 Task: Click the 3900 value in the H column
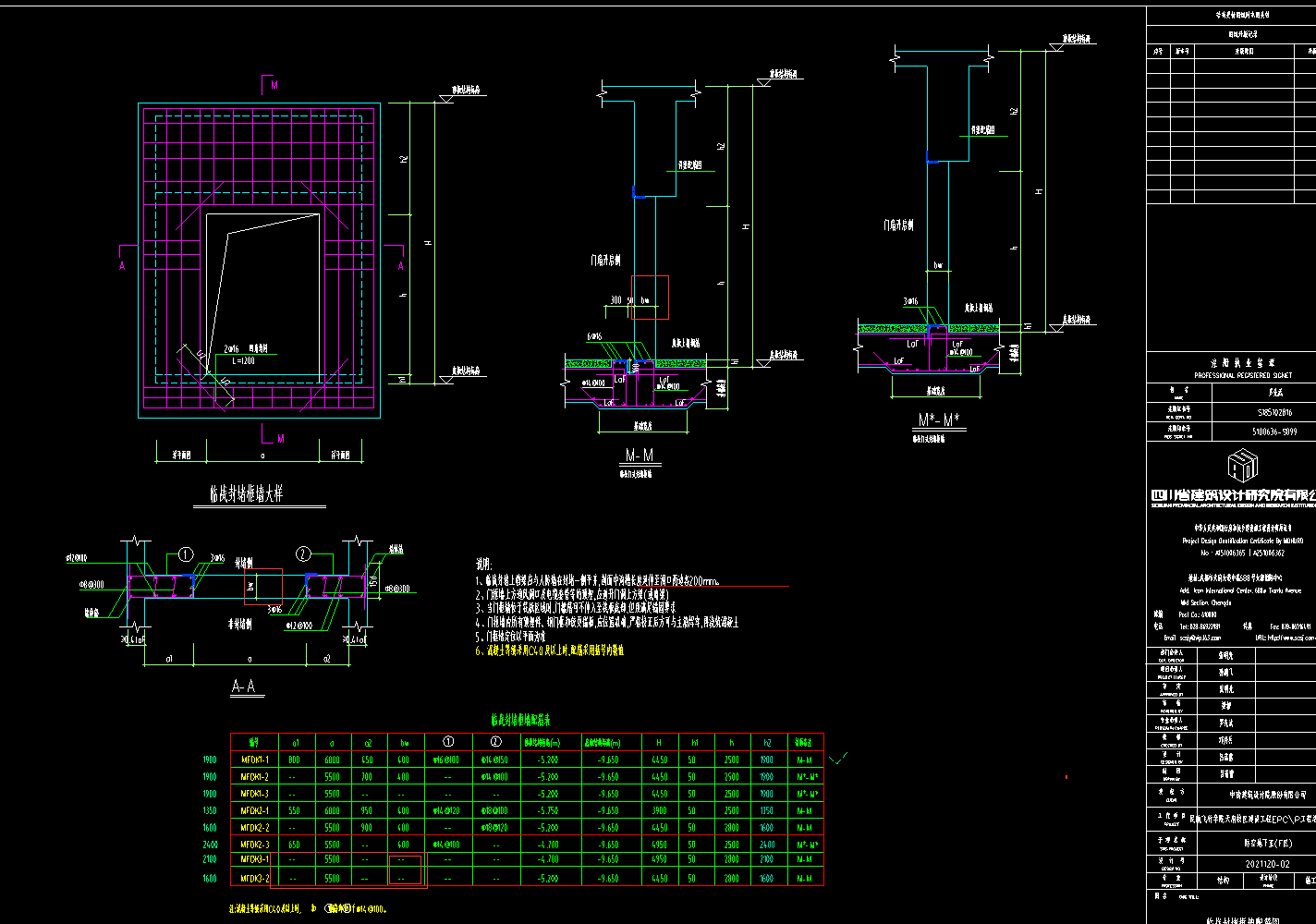(659, 810)
